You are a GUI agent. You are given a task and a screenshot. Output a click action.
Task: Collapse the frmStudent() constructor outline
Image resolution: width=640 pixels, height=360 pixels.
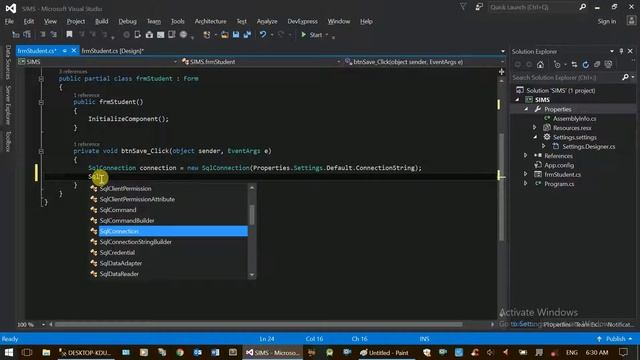pyautogui.click(x=41, y=102)
